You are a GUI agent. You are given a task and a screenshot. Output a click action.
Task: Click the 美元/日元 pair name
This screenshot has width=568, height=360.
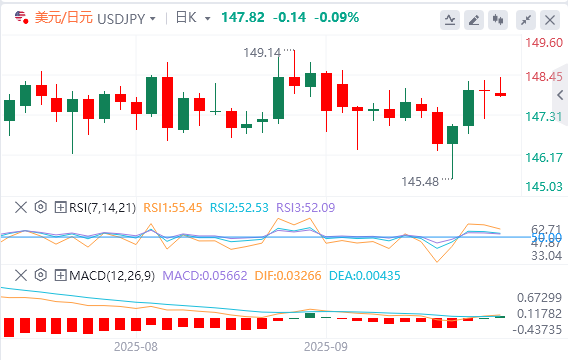(x=63, y=17)
